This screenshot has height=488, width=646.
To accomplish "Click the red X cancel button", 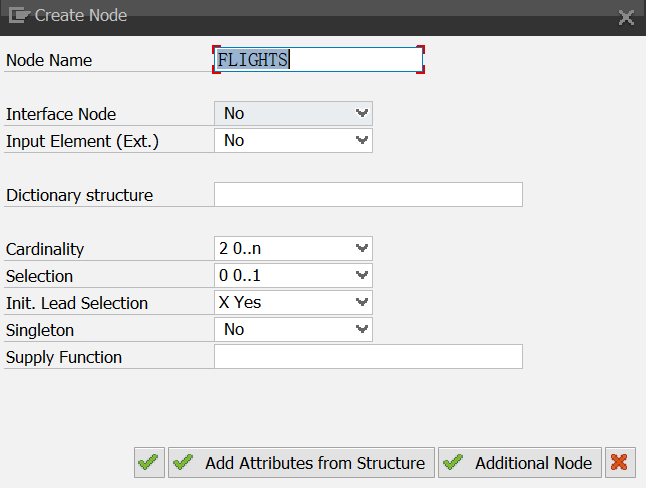I will coord(620,462).
